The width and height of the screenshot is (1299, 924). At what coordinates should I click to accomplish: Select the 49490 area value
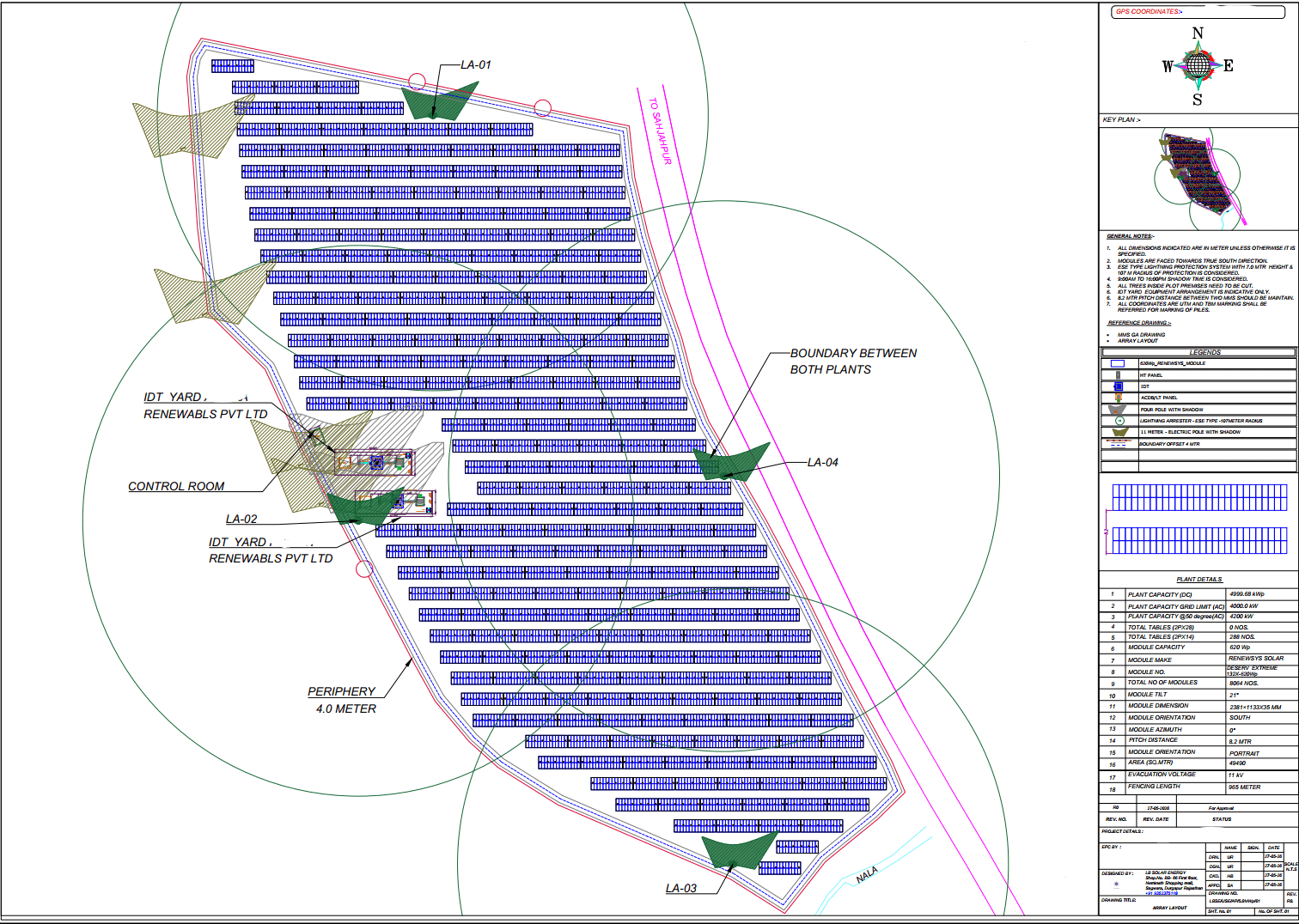coord(1238,763)
